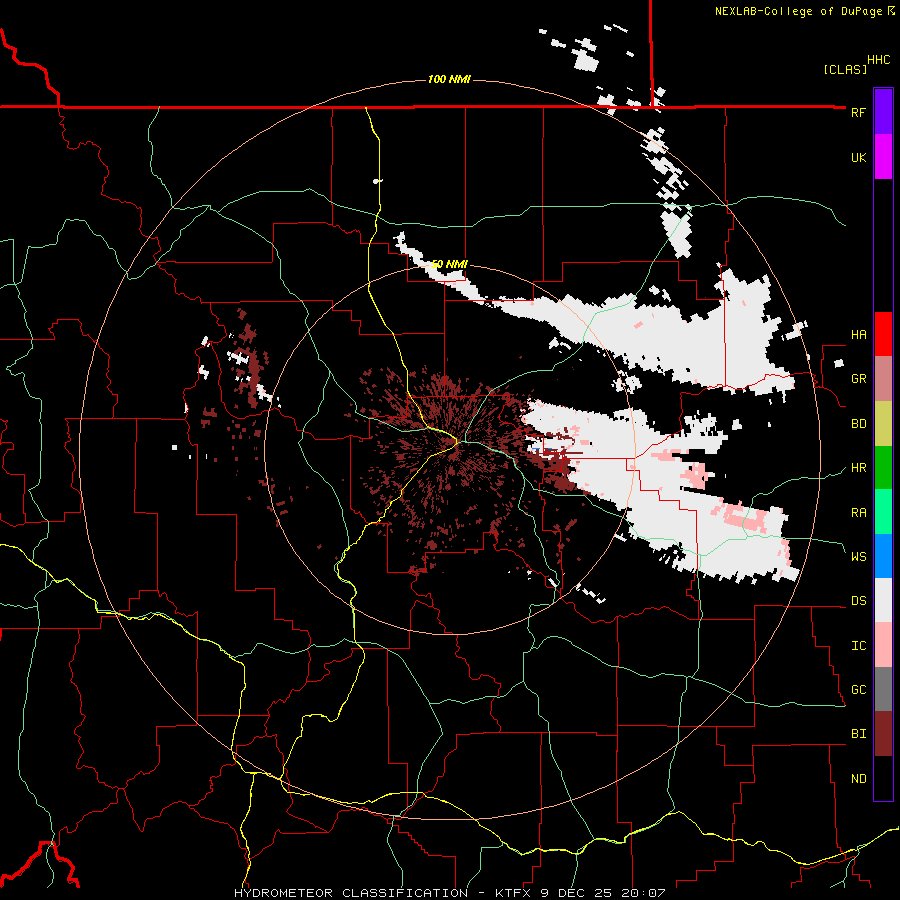Click the '50 NMI' range ring label
Image resolution: width=900 pixels, height=900 pixels.
[449, 264]
